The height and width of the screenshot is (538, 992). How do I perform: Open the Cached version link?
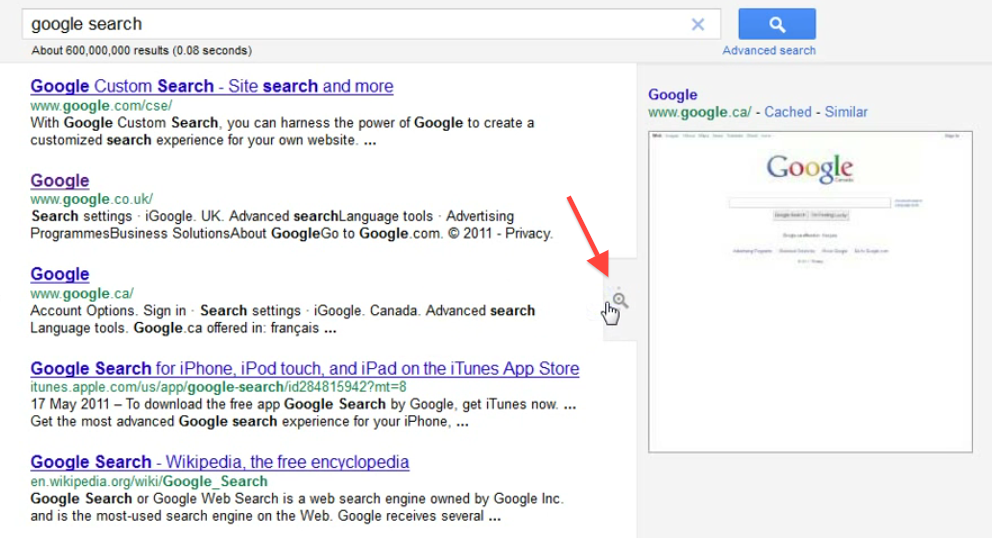coord(788,112)
